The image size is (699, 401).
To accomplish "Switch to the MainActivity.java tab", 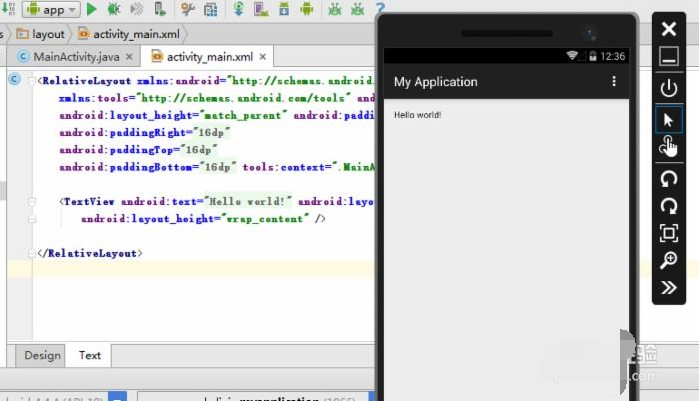I will tap(76, 56).
